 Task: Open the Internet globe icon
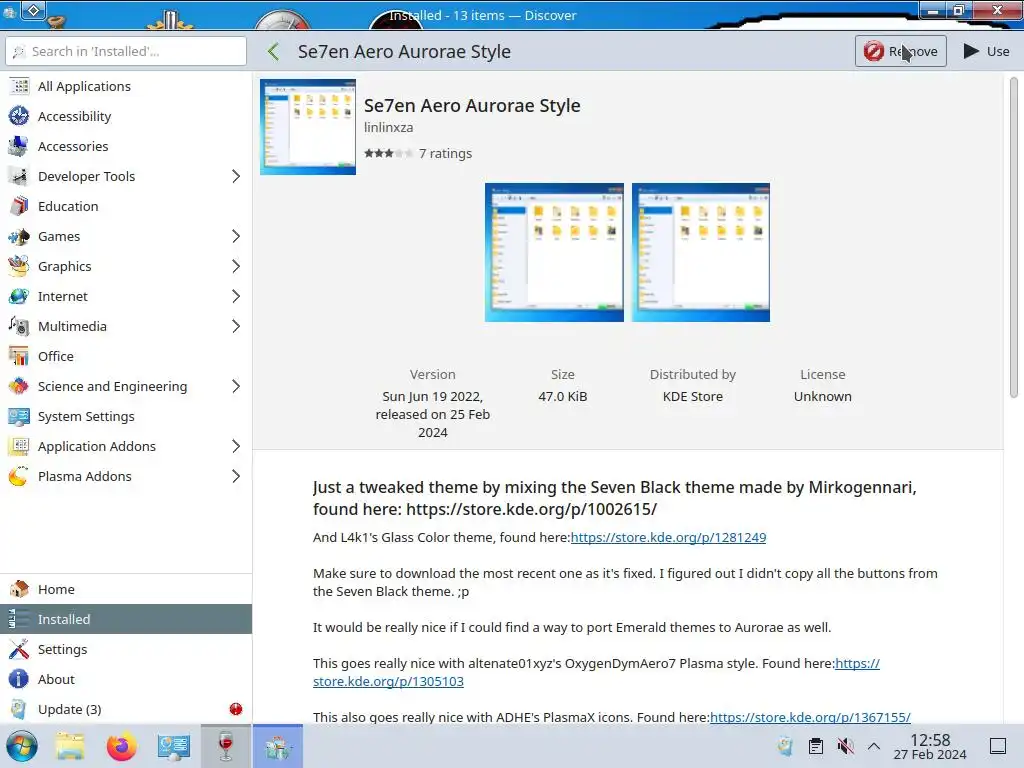(x=19, y=296)
